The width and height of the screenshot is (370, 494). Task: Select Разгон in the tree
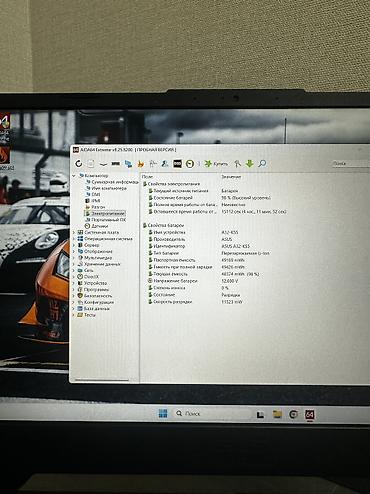[95, 207]
